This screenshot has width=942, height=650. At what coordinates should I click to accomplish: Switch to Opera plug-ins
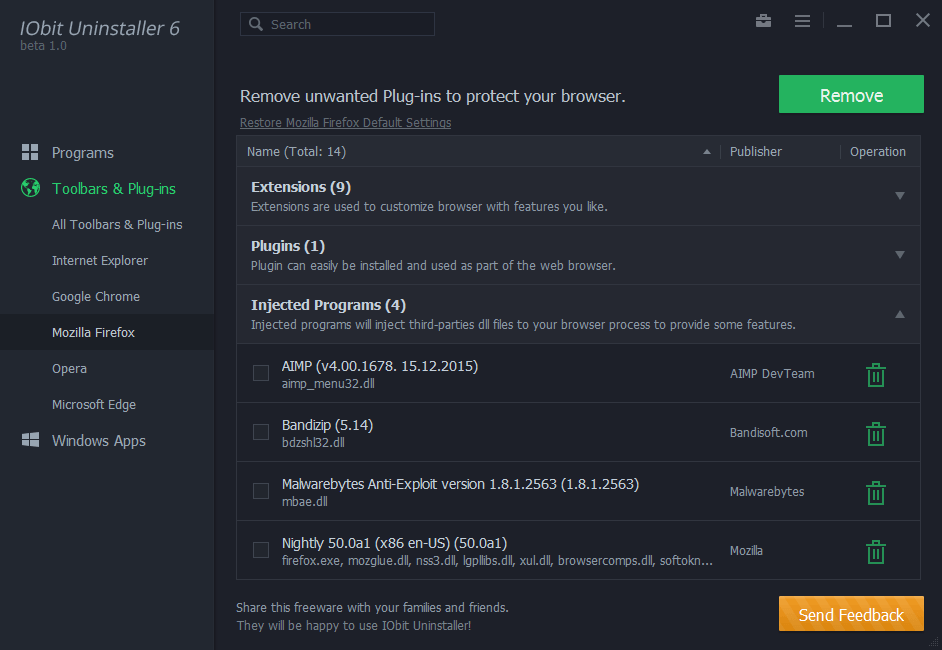point(69,369)
